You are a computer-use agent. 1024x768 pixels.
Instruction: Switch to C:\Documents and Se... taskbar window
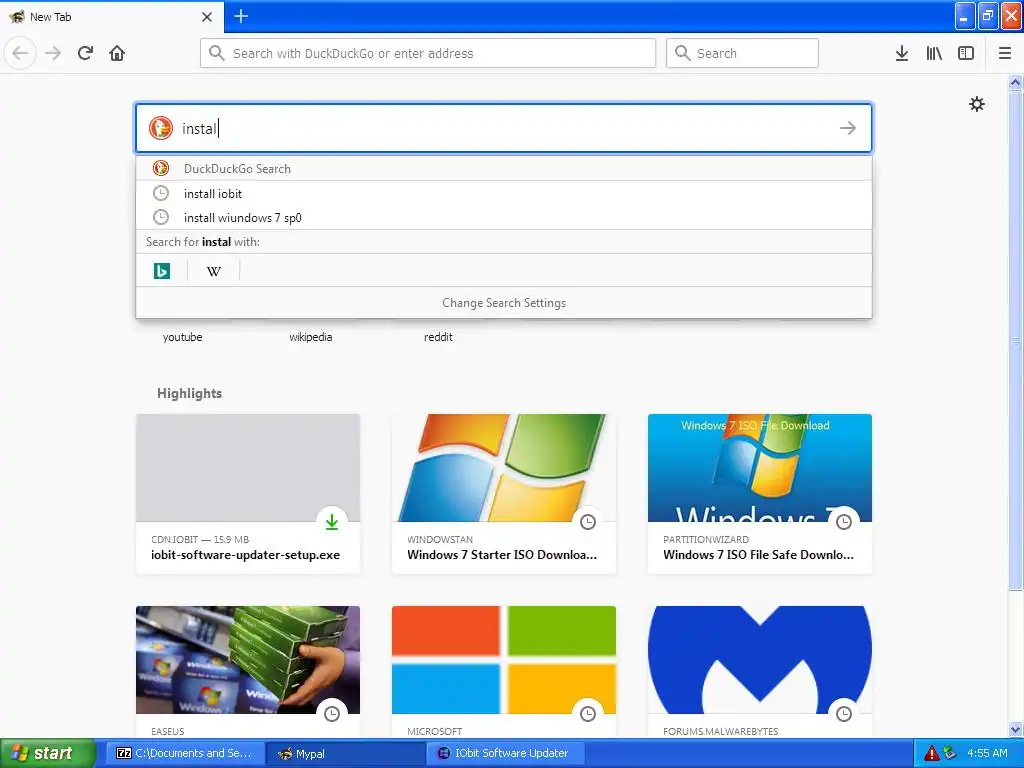coord(185,753)
